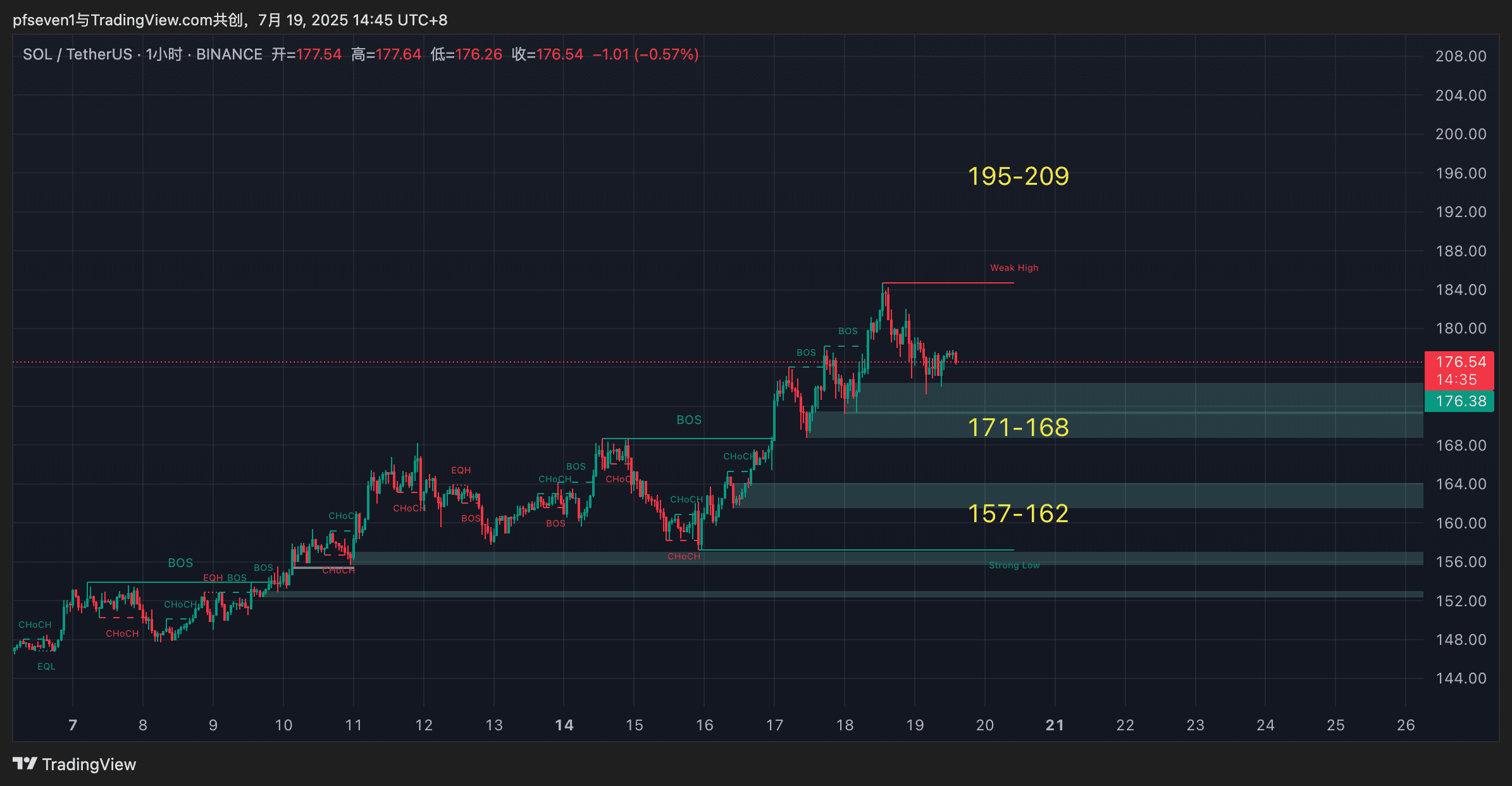Click the 1小时 interval in the chart legend

[164, 54]
